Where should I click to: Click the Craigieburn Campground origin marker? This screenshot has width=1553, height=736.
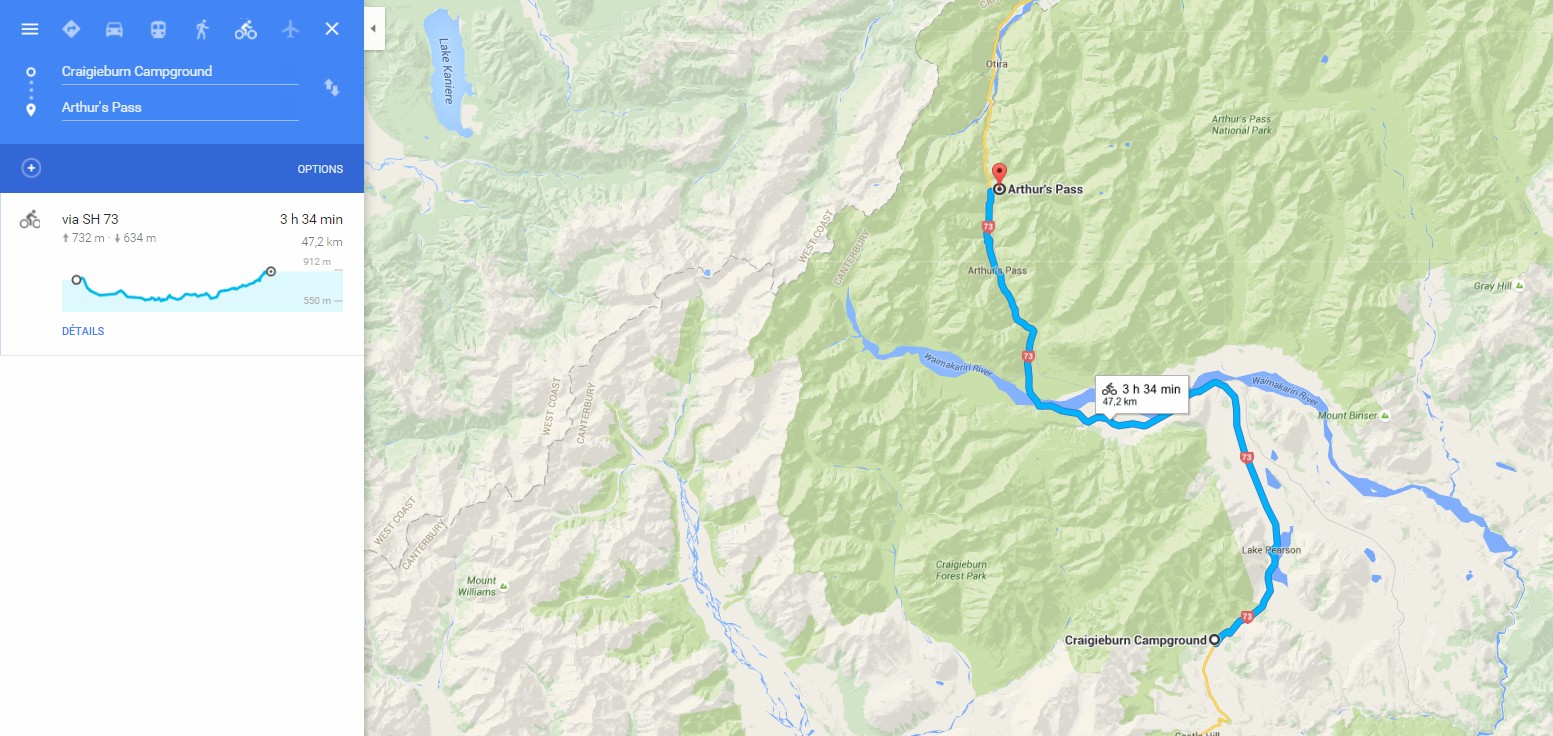tap(1215, 640)
